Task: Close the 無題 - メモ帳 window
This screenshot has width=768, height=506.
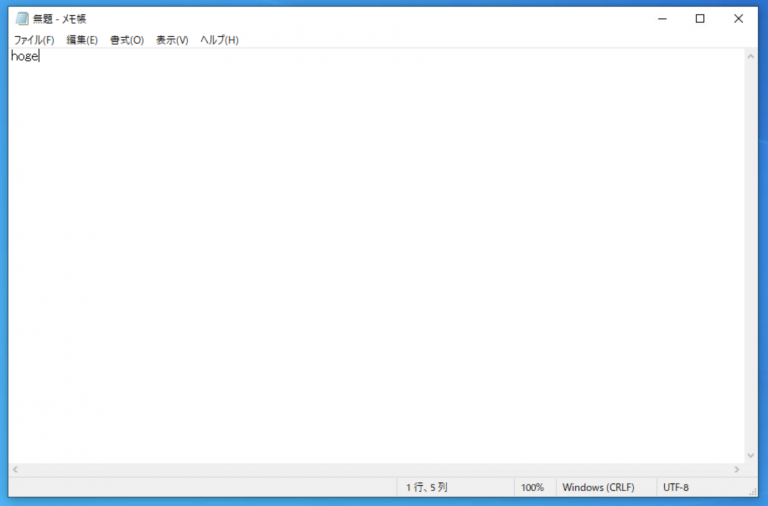Action: coord(738,19)
